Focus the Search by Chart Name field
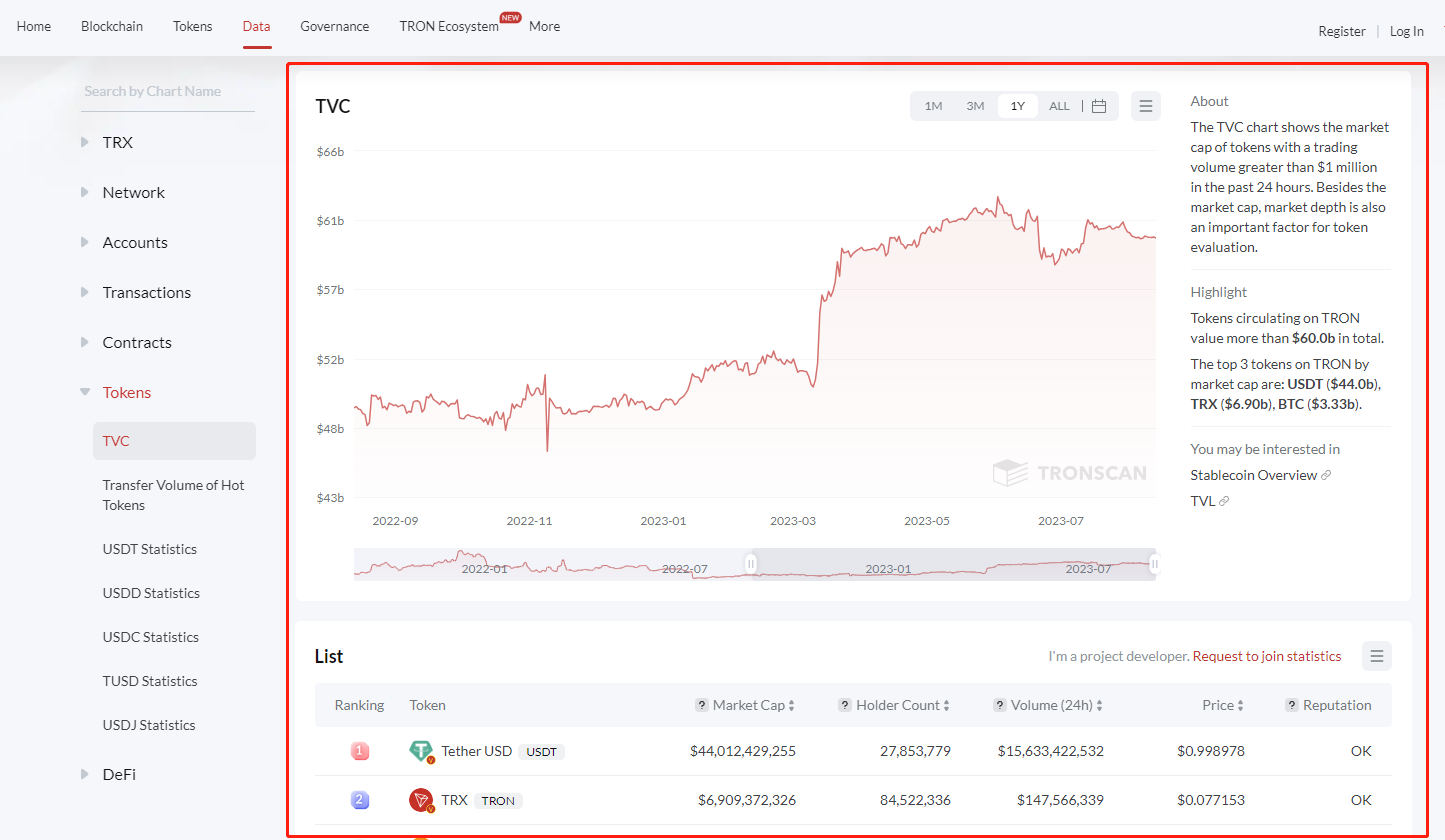The image size is (1445, 840). coord(168,91)
